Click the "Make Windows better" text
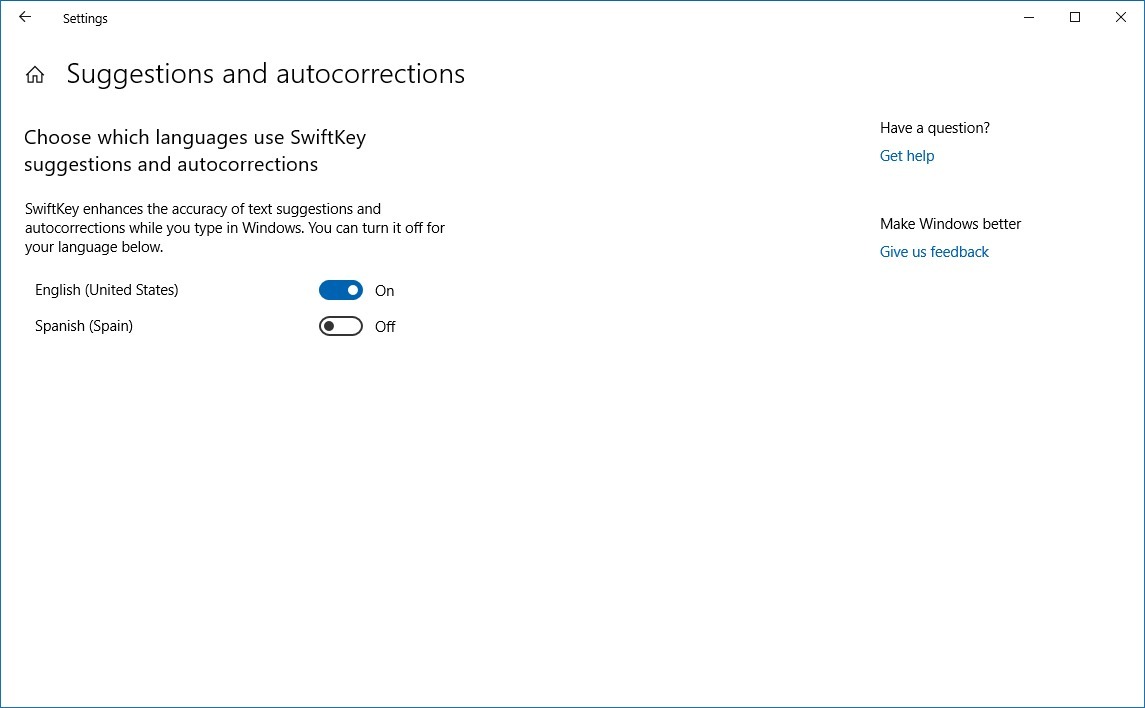The height and width of the screenshot is (708, 1145). pyautogui.click(x=950, y=224)
